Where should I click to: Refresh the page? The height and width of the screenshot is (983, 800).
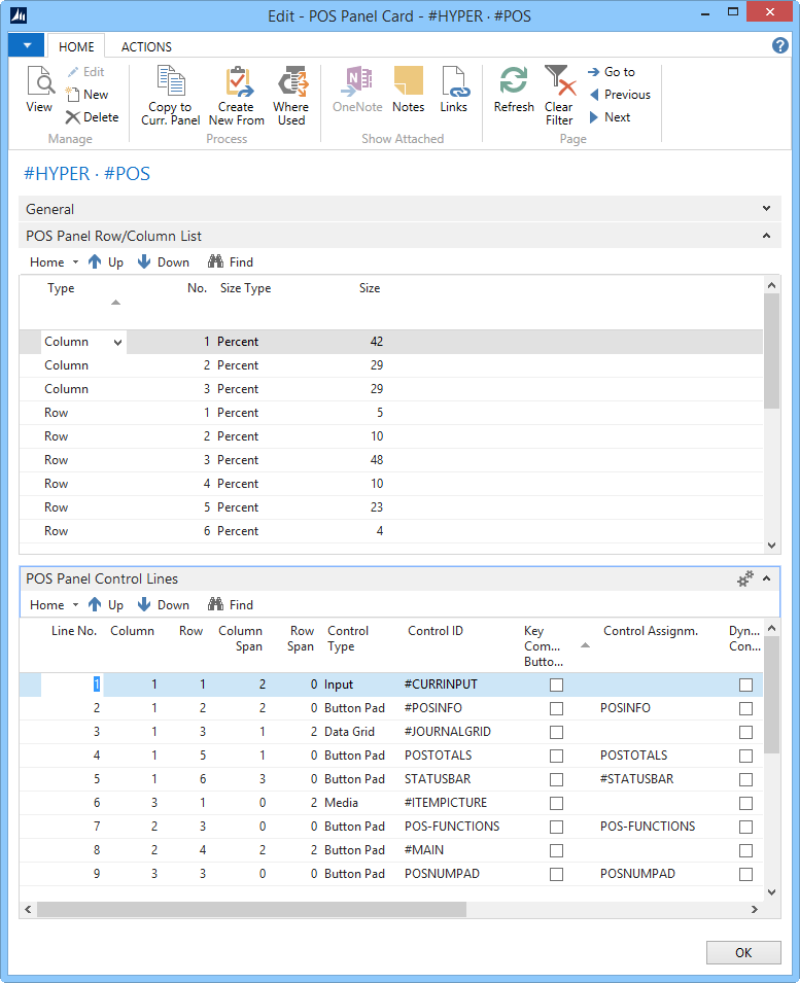[513, 90]
